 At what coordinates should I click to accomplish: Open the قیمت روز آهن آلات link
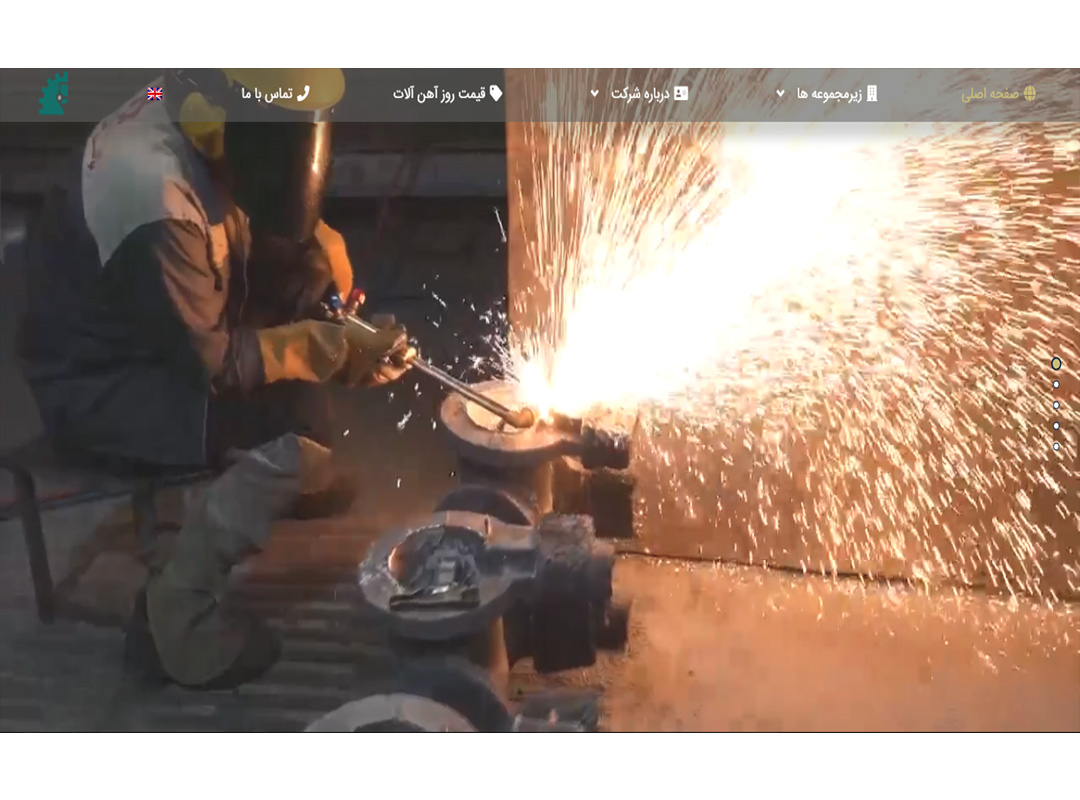(x=439, y=94)
